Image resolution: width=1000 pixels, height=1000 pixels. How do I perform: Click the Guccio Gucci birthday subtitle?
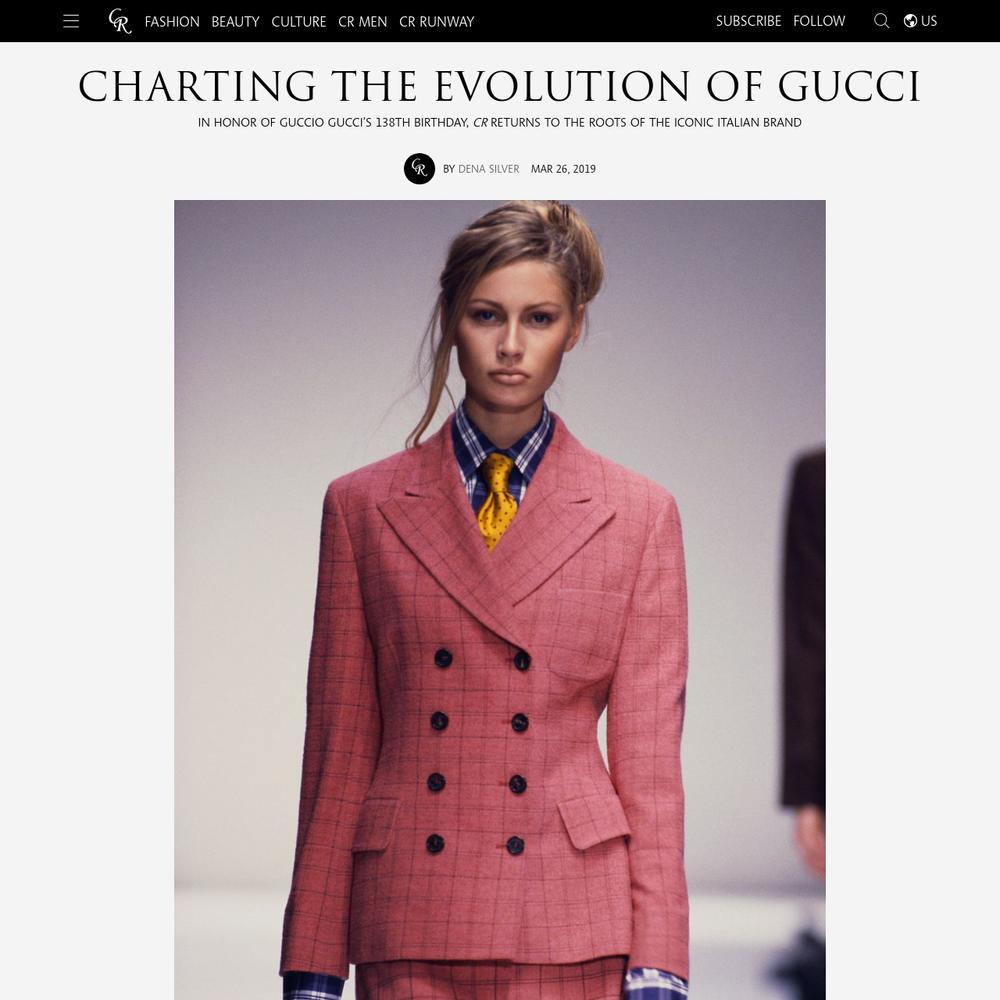499,122
